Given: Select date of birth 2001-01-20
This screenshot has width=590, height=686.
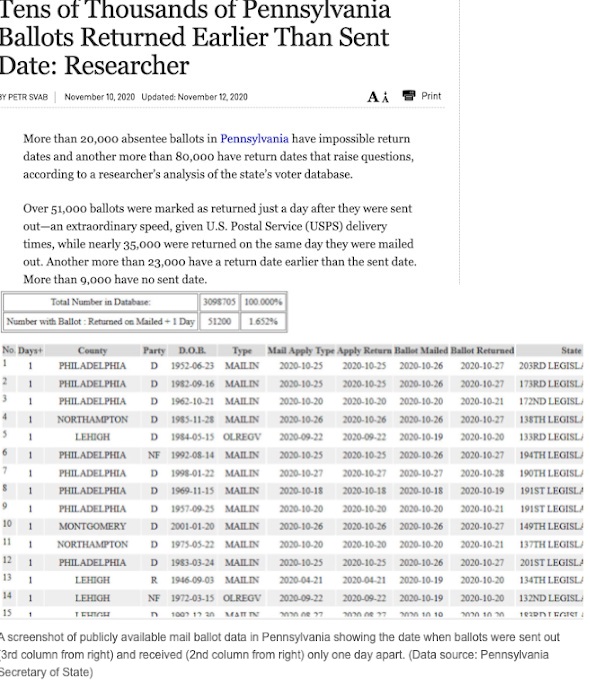Looking at the screenshot, I should 192,526.
